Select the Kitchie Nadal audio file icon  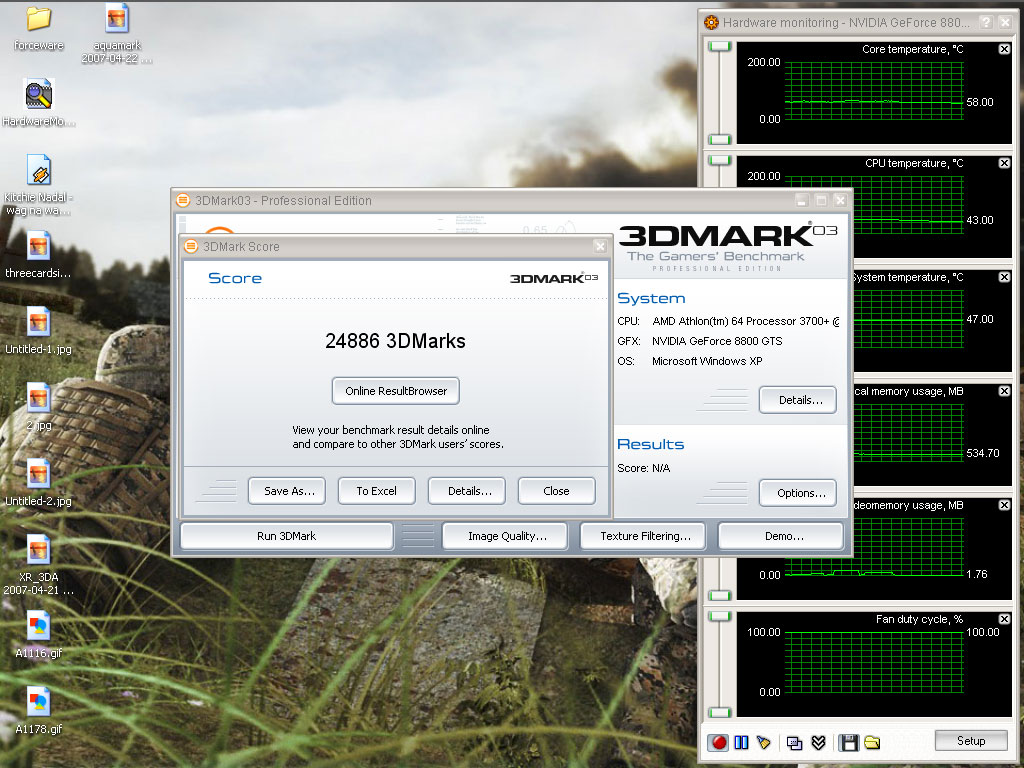[39, 185]
